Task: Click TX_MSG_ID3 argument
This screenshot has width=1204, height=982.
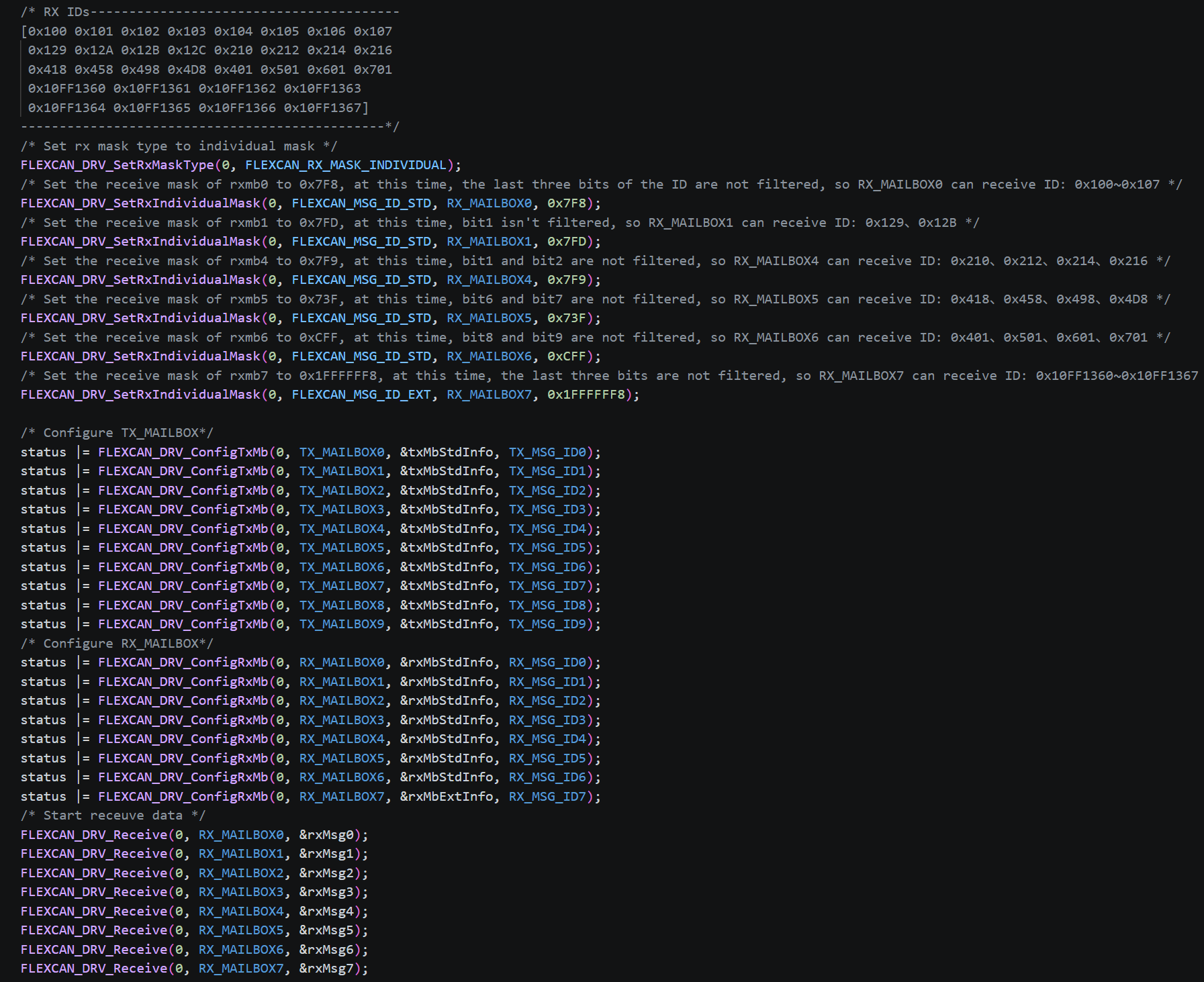Action: point(547,509)
